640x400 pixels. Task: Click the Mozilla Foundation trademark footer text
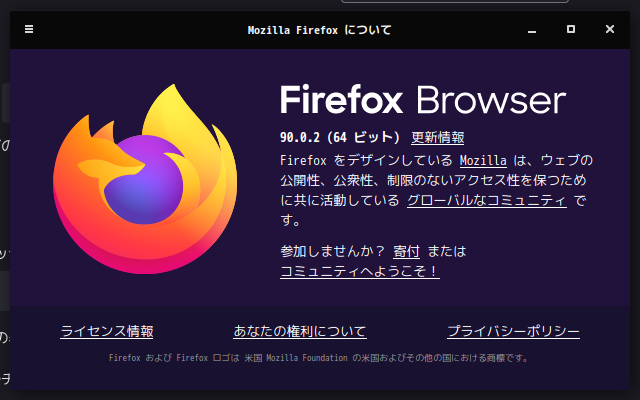pos(318,358)
